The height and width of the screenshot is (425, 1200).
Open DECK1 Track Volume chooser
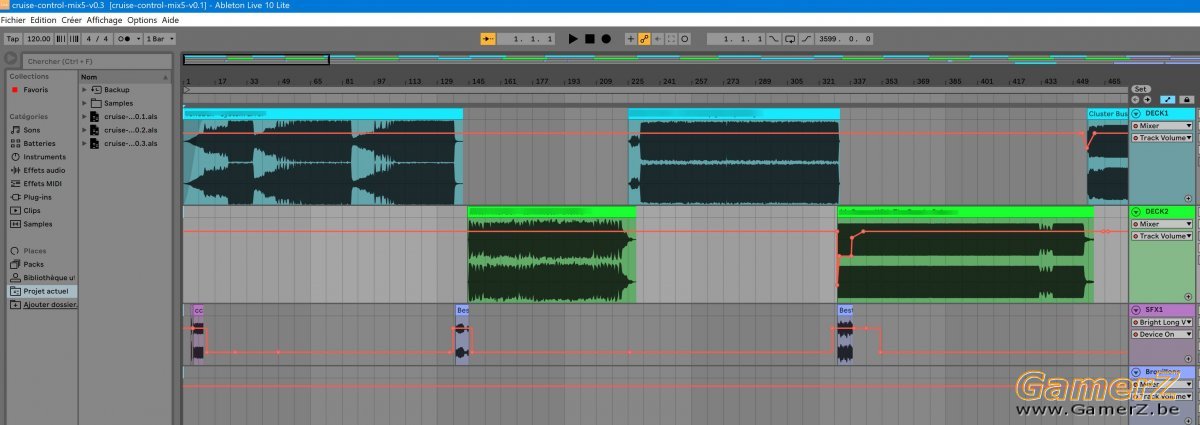(1162, 138)
